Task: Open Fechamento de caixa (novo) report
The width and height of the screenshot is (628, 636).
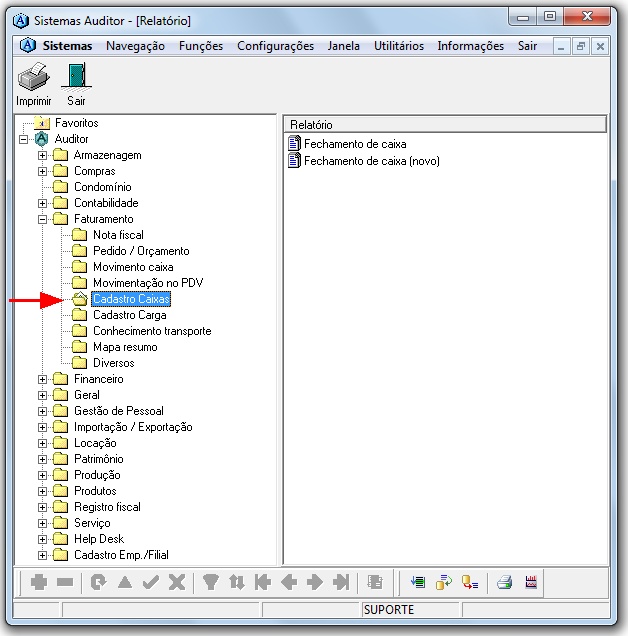Action: point(364,161)
